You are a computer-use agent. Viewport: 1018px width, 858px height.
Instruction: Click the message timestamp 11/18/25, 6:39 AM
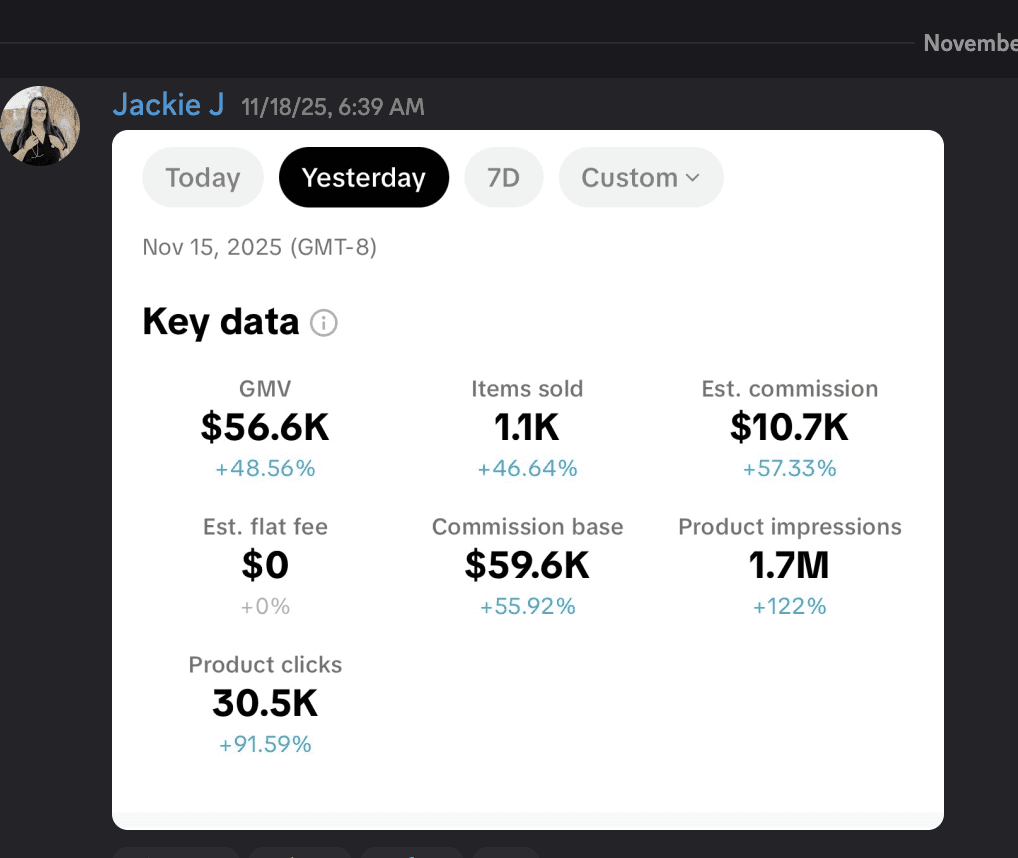333,106
